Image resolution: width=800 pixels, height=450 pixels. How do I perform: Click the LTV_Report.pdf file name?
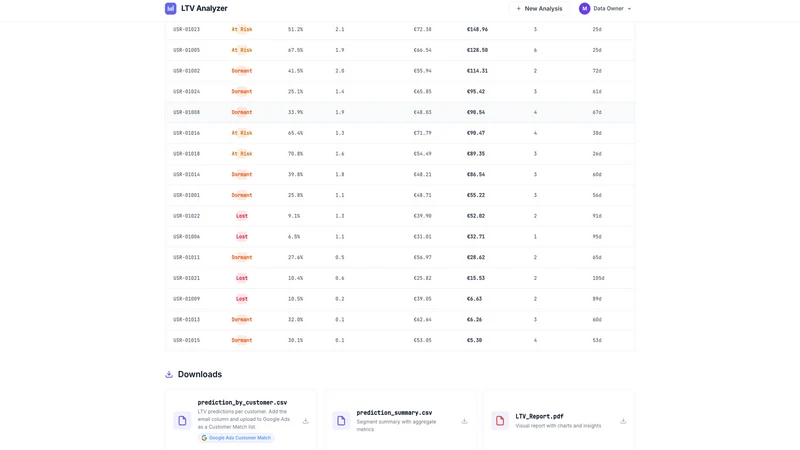[539, 416]
